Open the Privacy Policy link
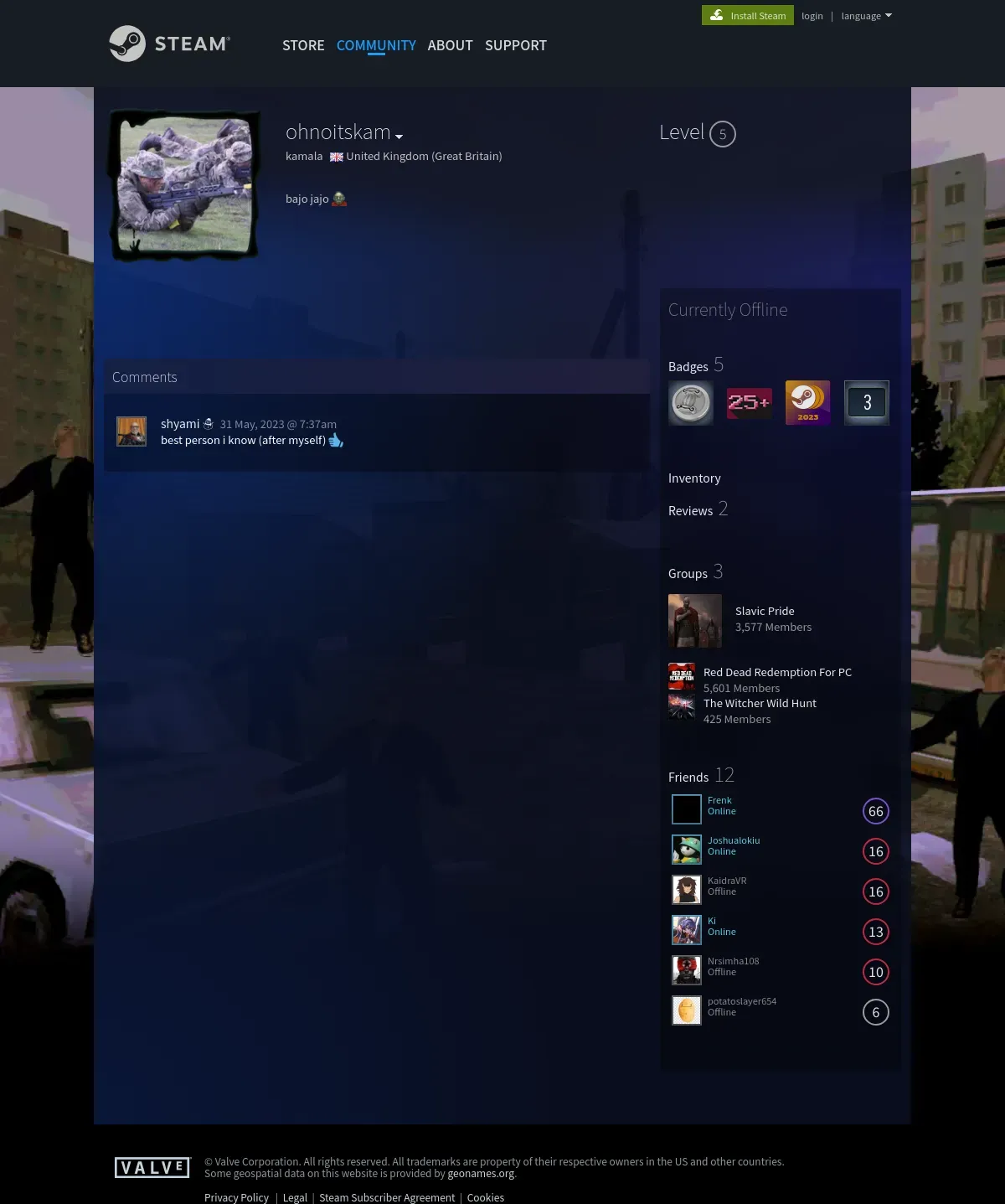 point(236,1197)
